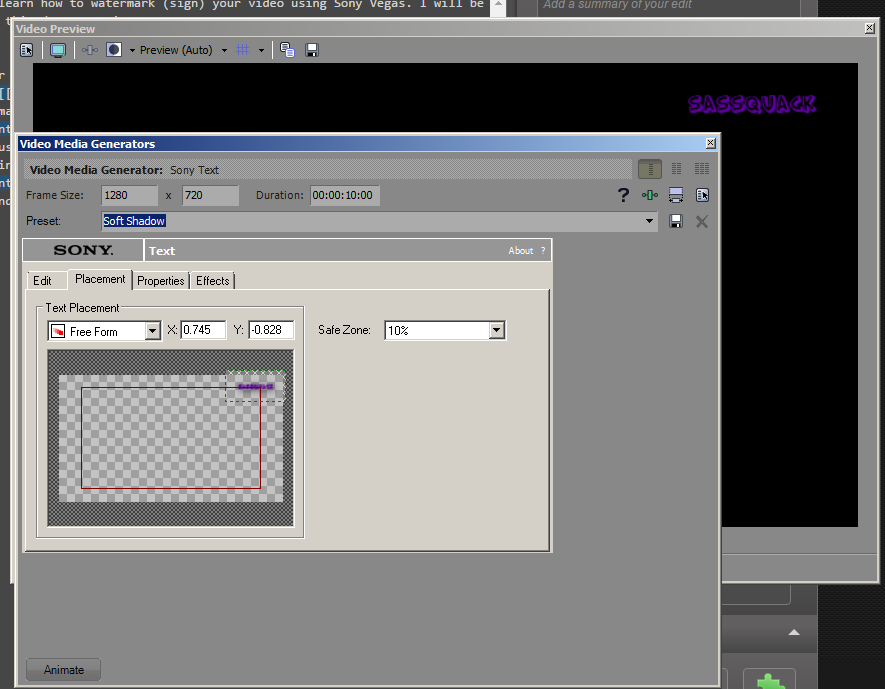
Task: Open Safe Zone 10% dropdown
Action: point(496,330)
